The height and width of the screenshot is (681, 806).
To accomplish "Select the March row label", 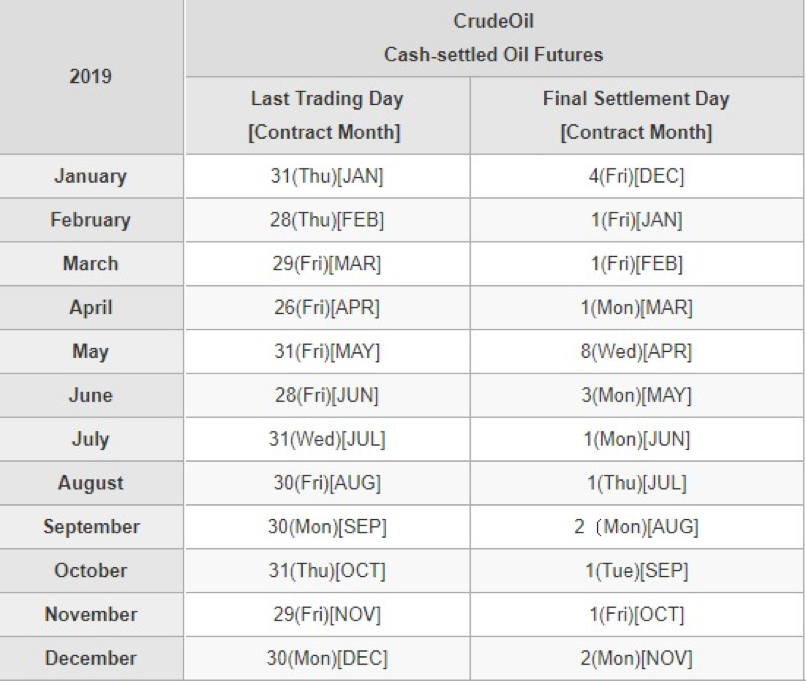I will (91, 264).
